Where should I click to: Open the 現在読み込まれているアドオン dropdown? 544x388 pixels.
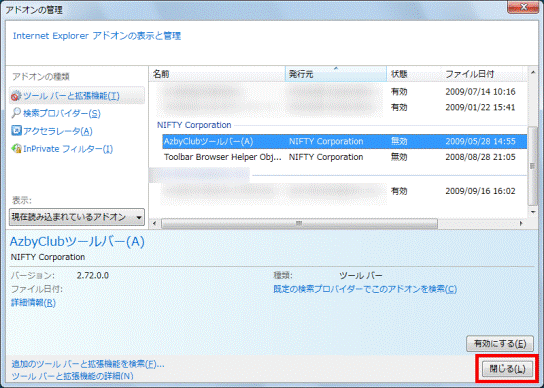[77, 217]
